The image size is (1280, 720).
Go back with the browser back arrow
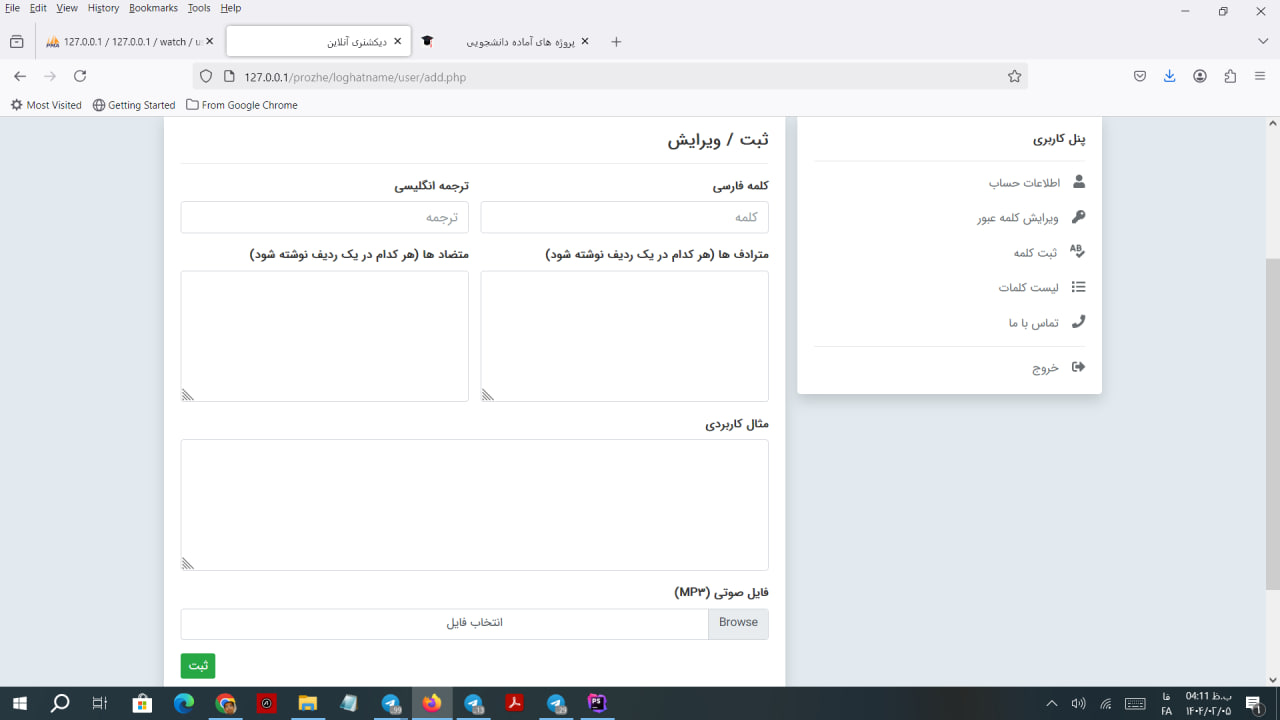tap(20, 76)
